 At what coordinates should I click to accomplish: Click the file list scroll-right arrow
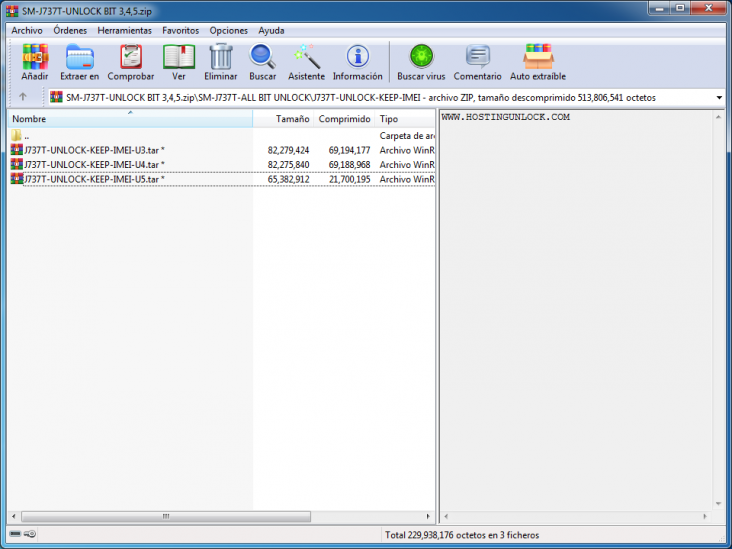pos(428,516)
